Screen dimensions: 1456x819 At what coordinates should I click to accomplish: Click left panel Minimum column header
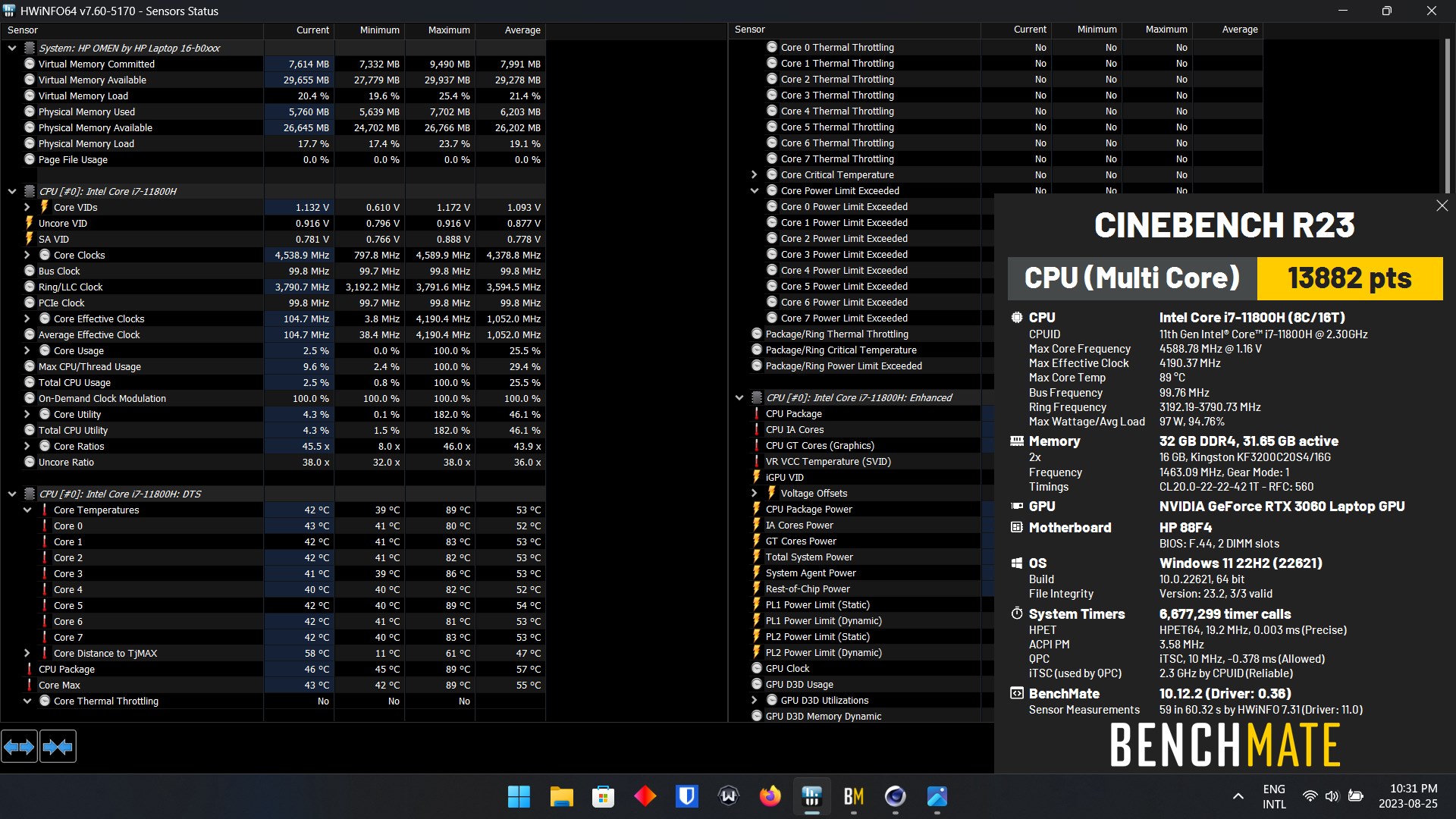point(369,30)
